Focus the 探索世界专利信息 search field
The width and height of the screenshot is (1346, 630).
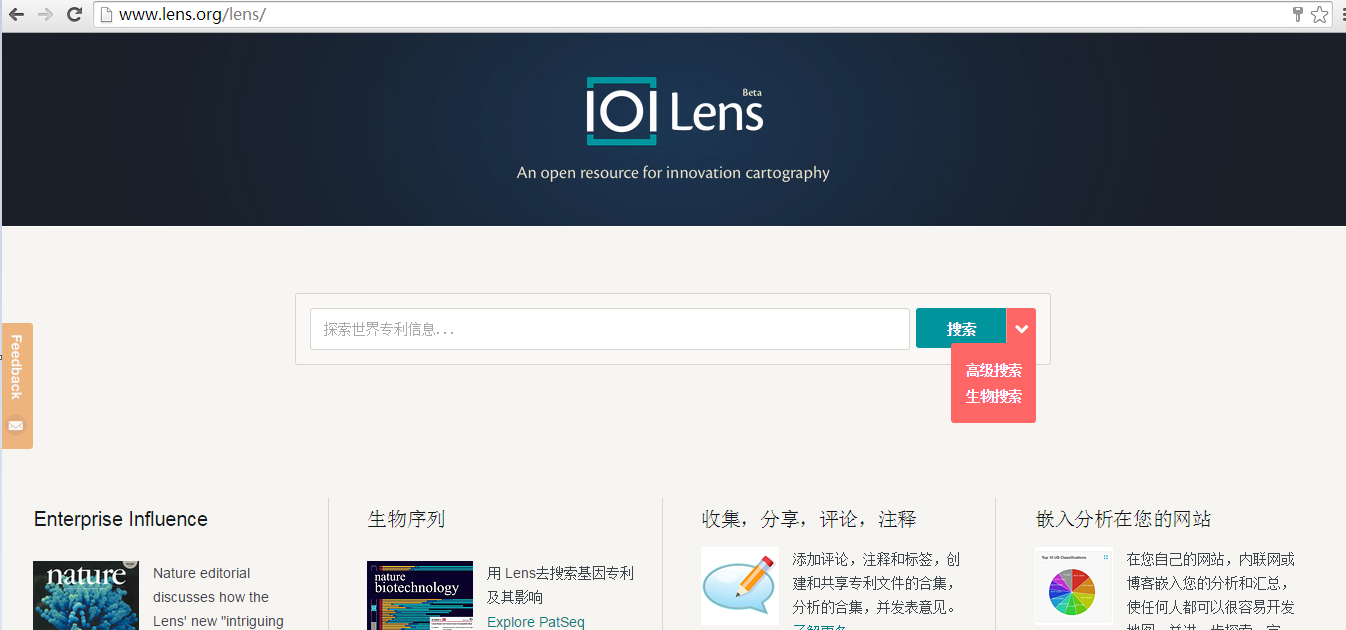(610, 329)
